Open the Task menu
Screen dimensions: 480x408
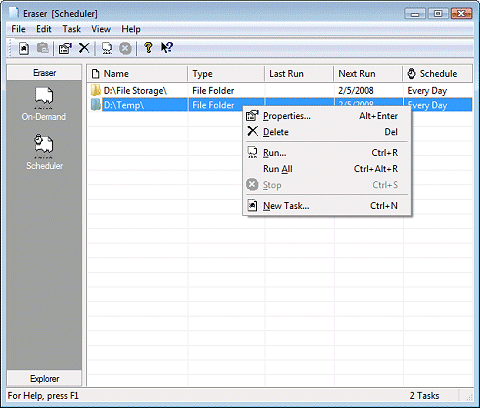[x=71, y=29]
